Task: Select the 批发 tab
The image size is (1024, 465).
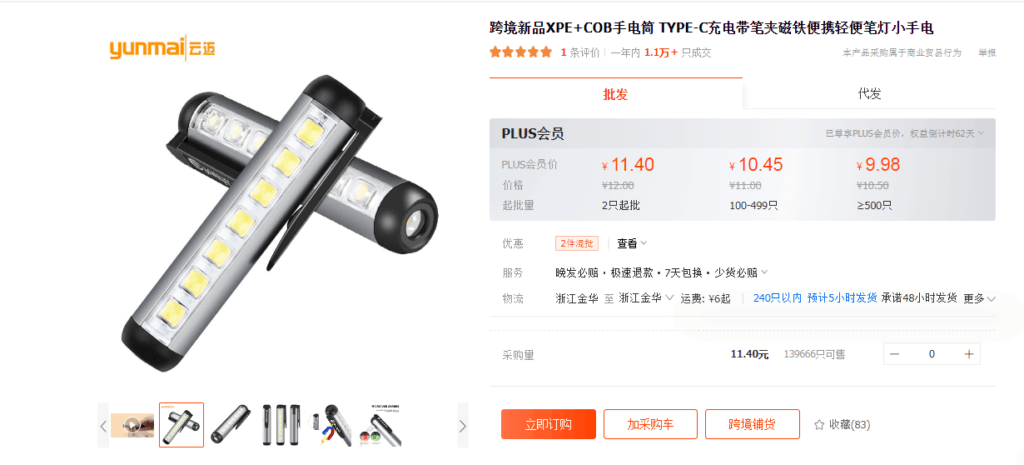Action: tap(615, 94)
